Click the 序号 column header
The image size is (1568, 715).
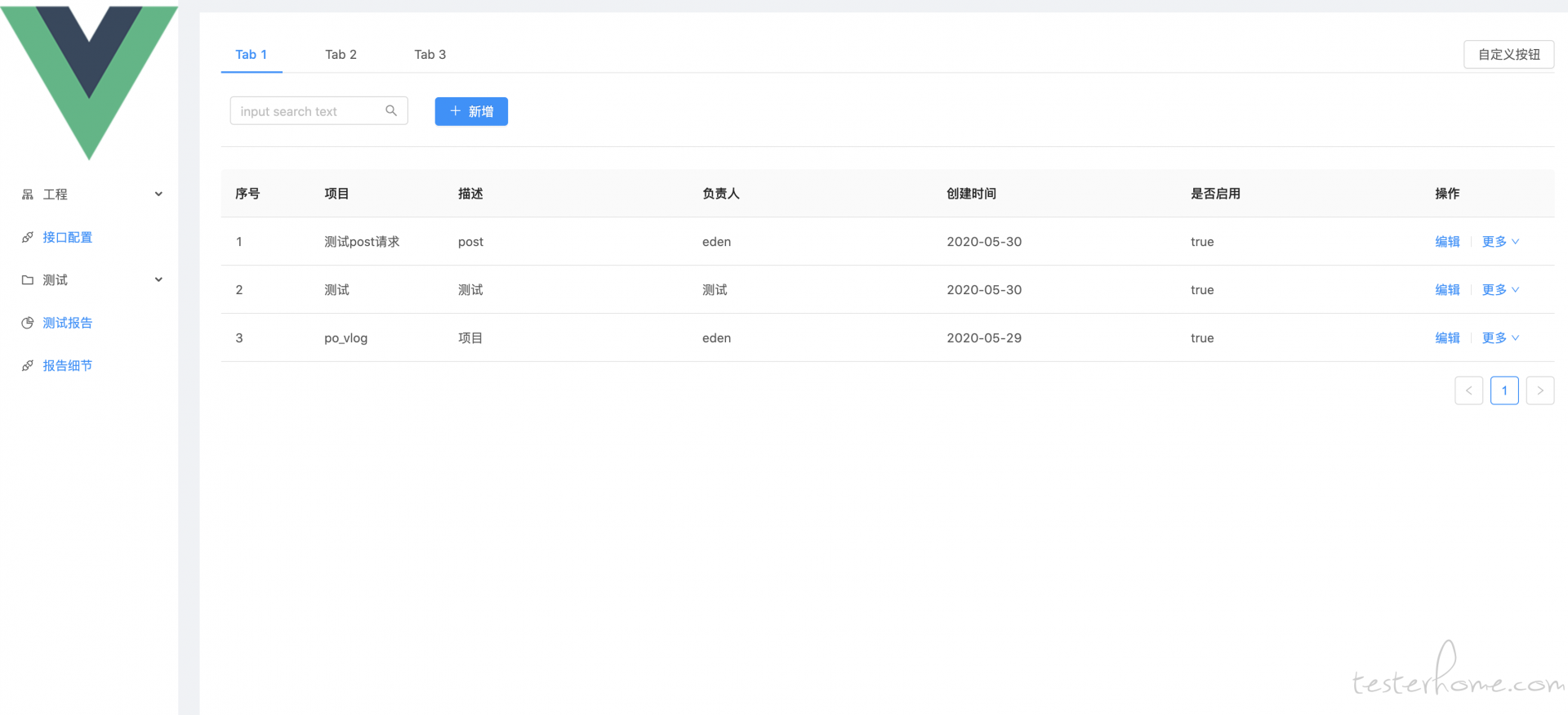pos(247,194)
